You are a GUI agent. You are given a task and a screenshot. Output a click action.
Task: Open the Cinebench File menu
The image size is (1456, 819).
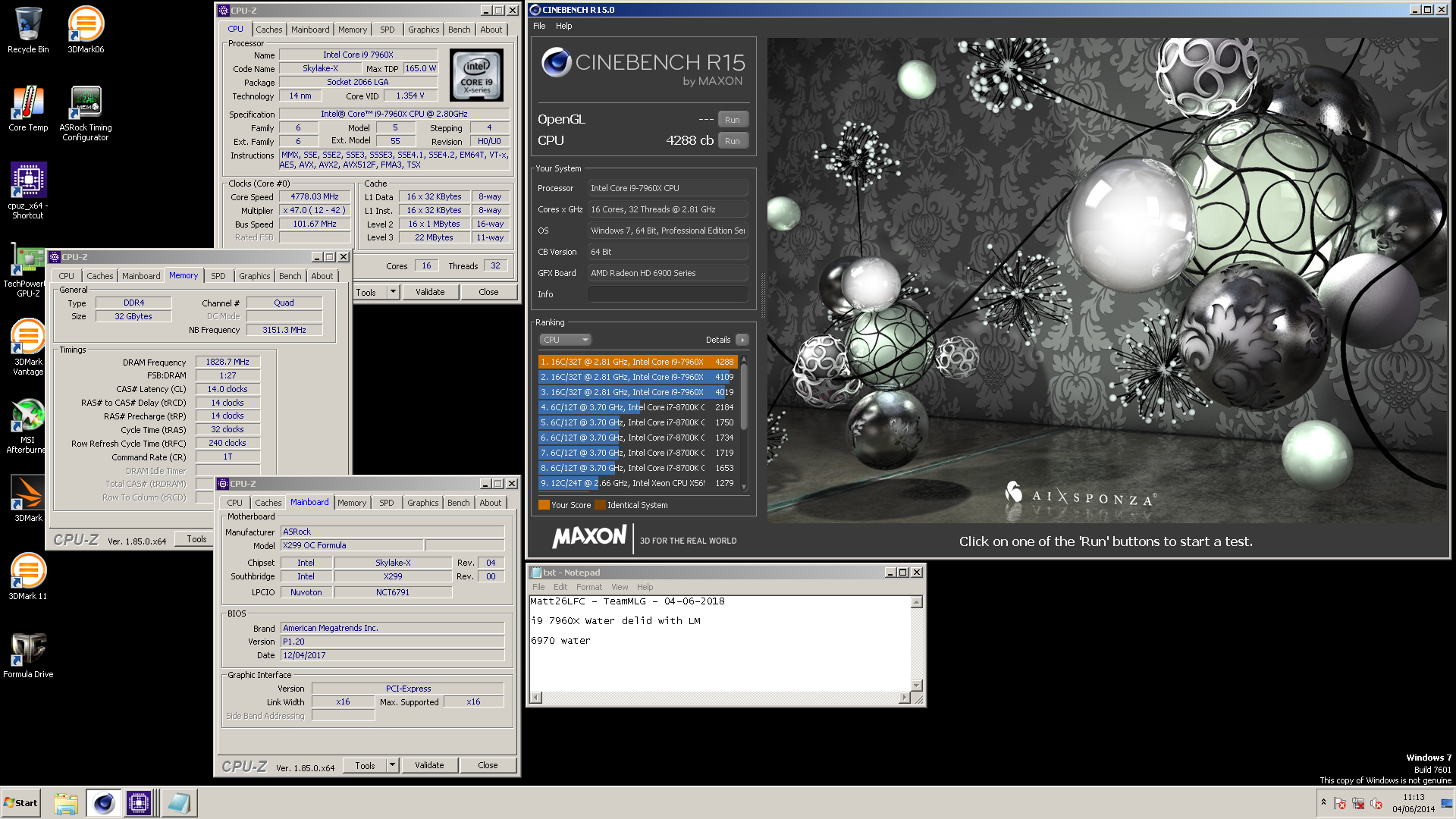point(539,26)
